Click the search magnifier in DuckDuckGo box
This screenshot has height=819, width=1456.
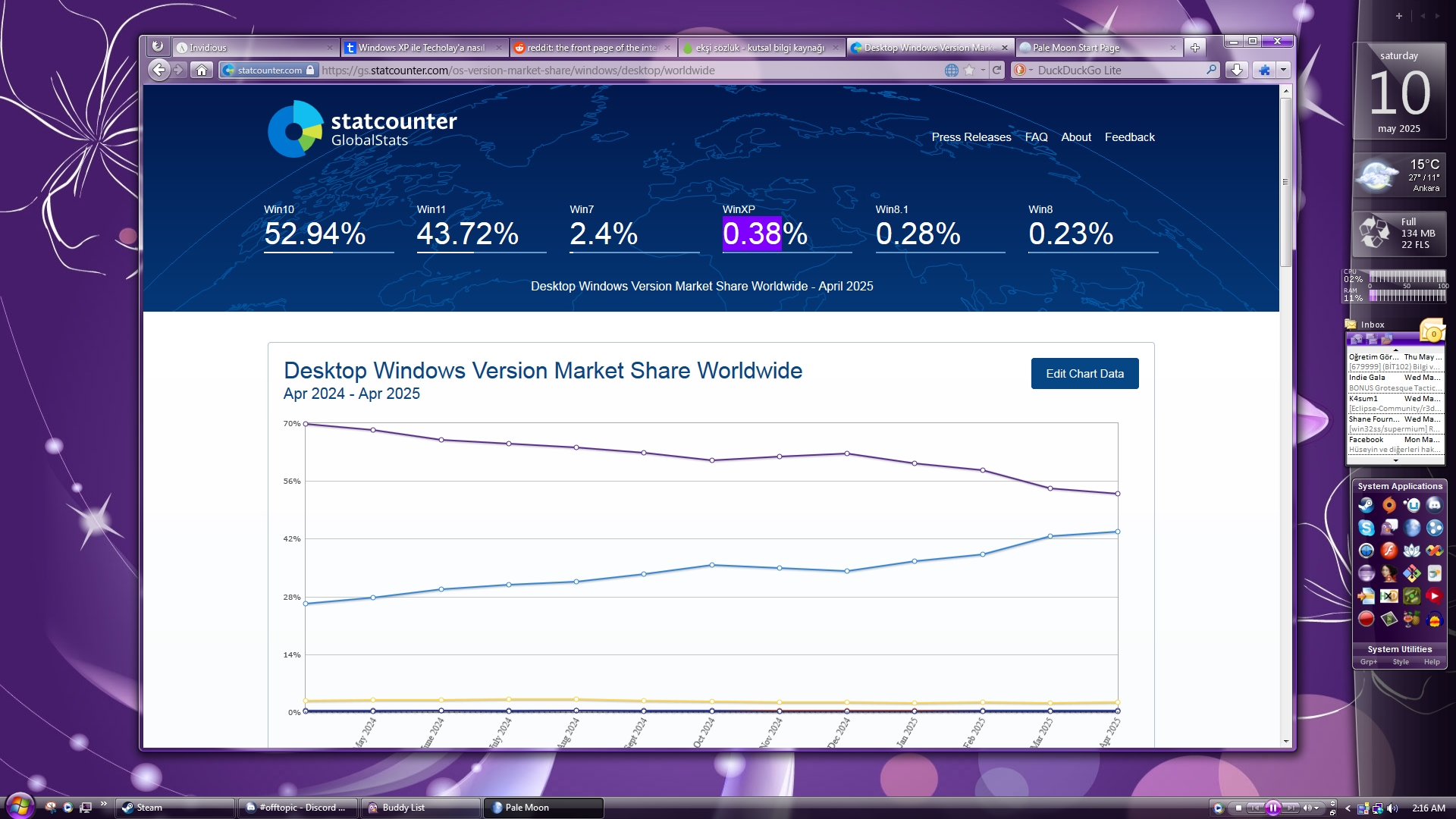pyautogui.click(x=1211, y=70)
